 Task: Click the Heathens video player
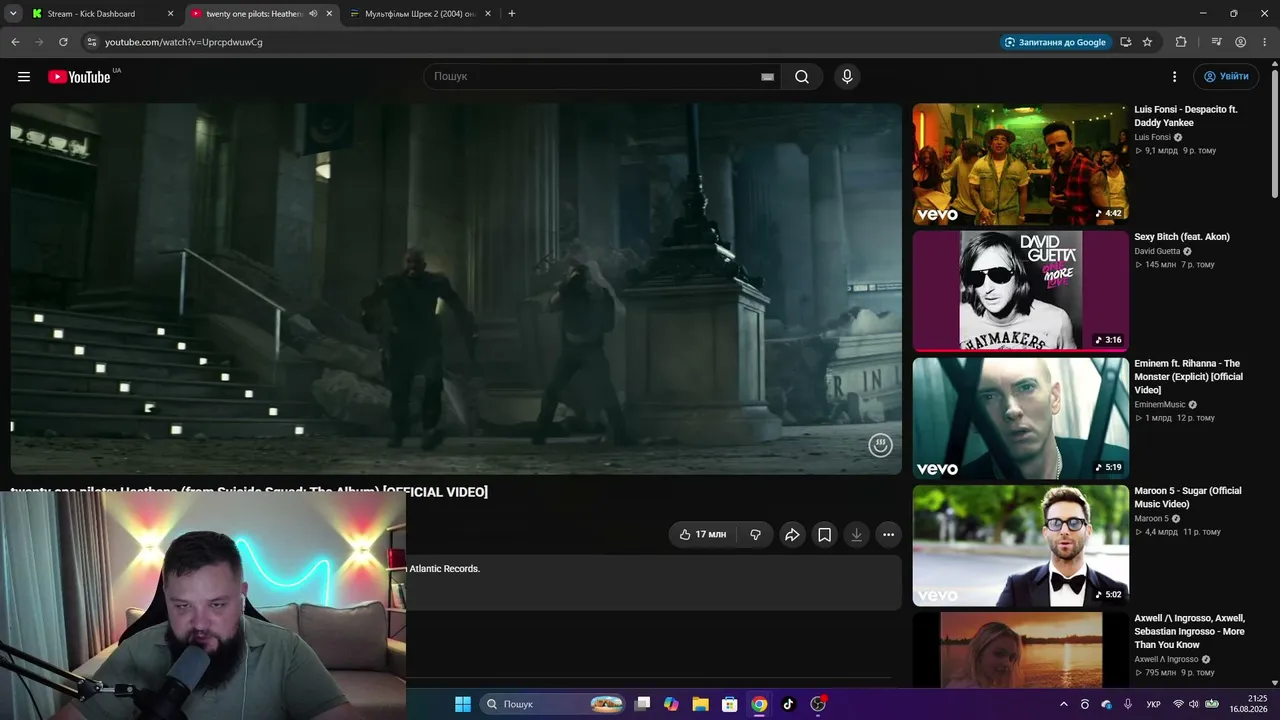[x=456, y=289]
